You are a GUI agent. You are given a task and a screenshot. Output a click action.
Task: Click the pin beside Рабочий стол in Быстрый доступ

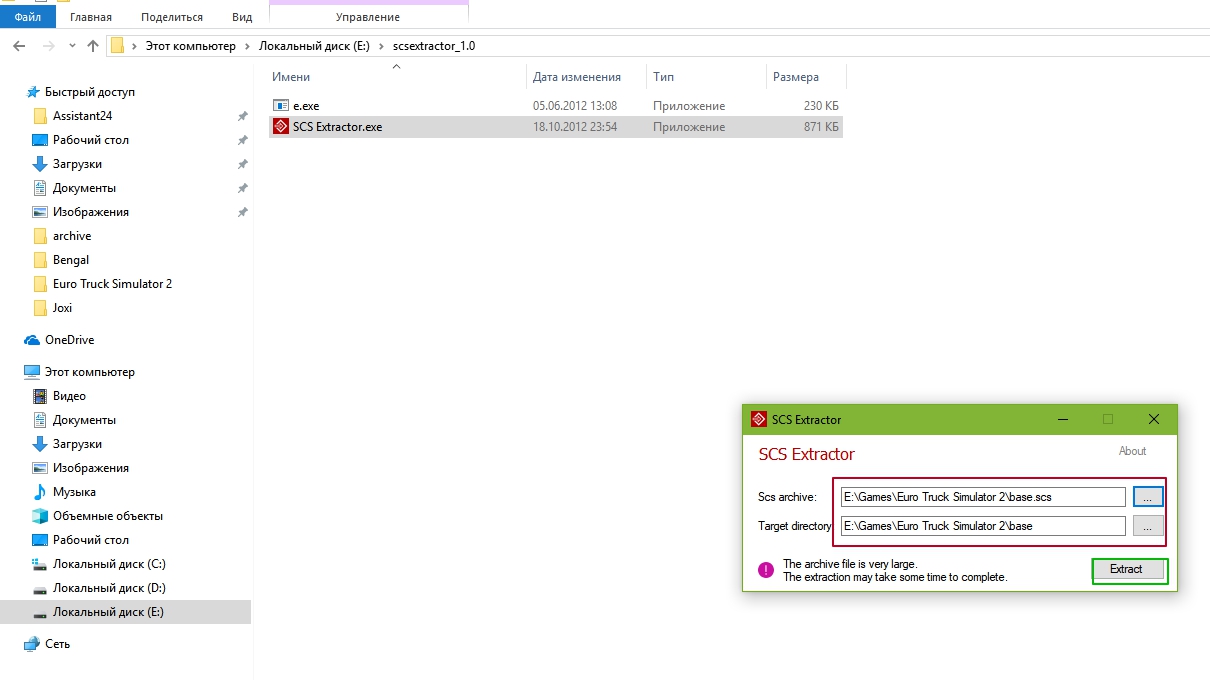tap(242, 140)
